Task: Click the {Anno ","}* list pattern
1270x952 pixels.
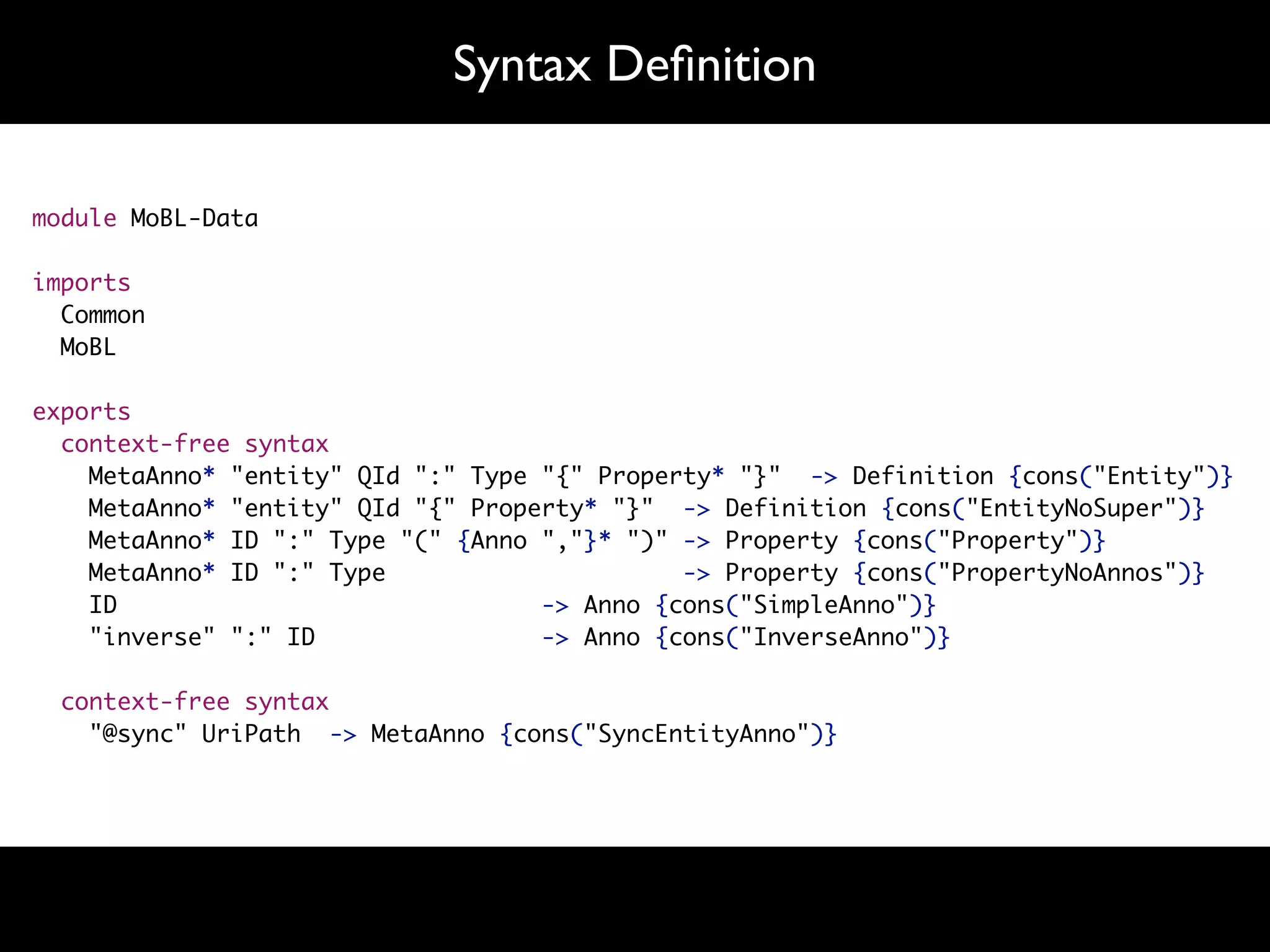Action: pos(535,541)
